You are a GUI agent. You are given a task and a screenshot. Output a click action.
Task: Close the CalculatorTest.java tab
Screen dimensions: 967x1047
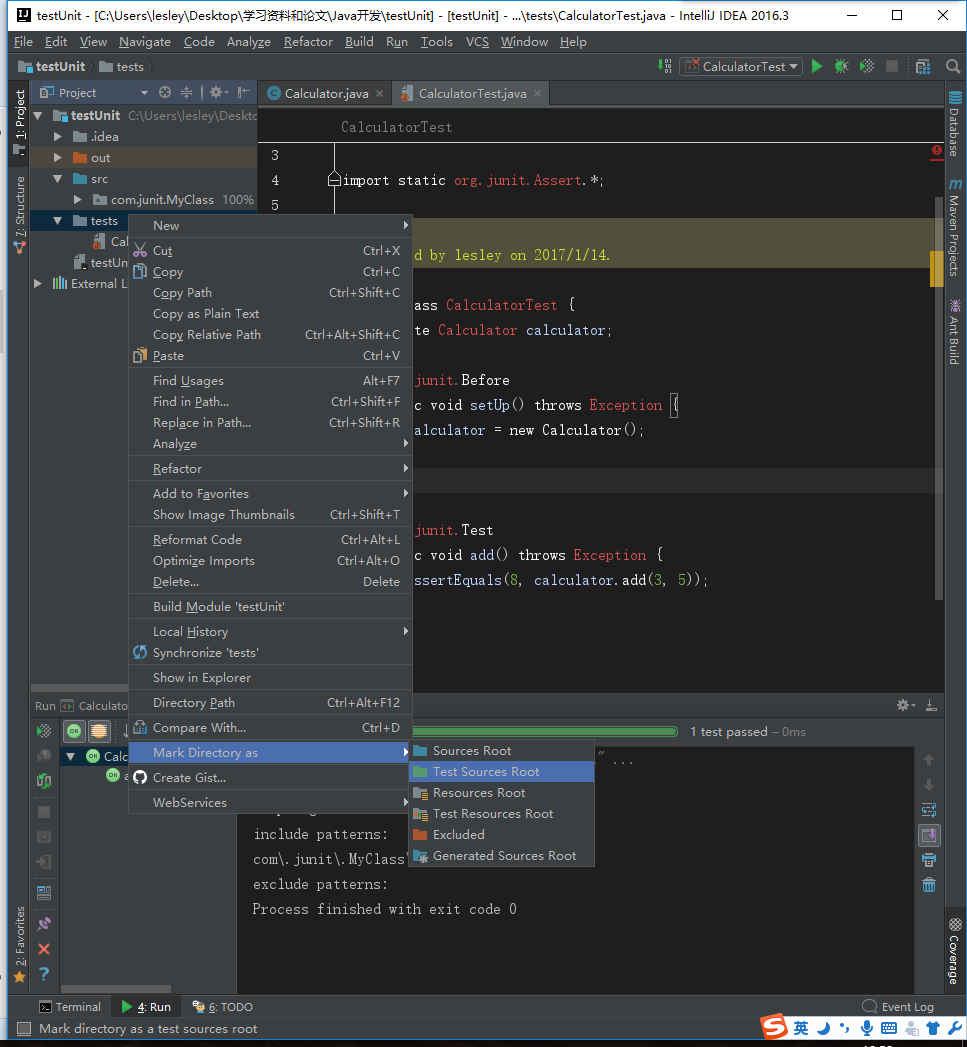click(537, 93)
